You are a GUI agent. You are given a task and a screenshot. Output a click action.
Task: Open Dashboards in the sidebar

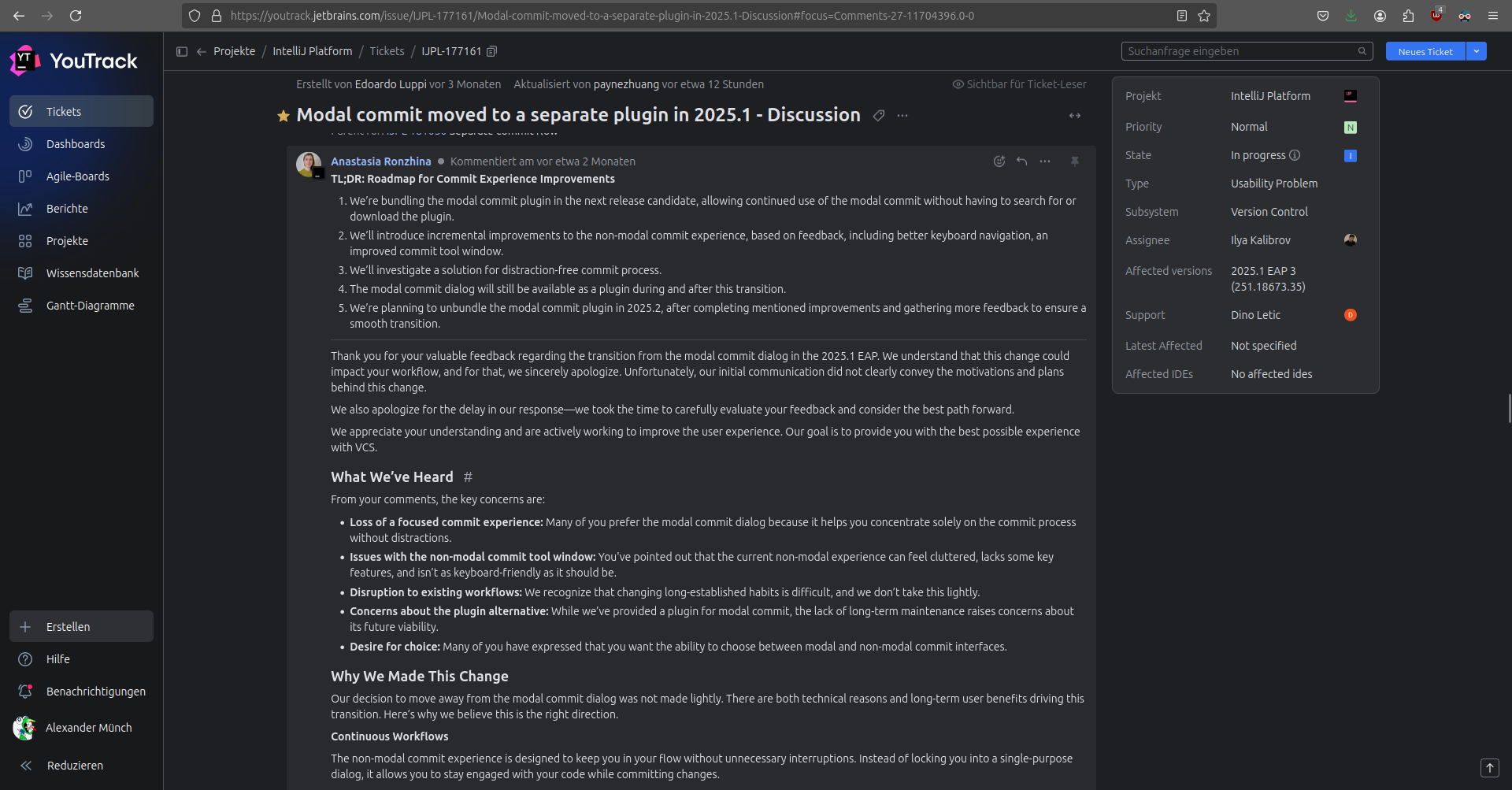(x=81, y=143)
